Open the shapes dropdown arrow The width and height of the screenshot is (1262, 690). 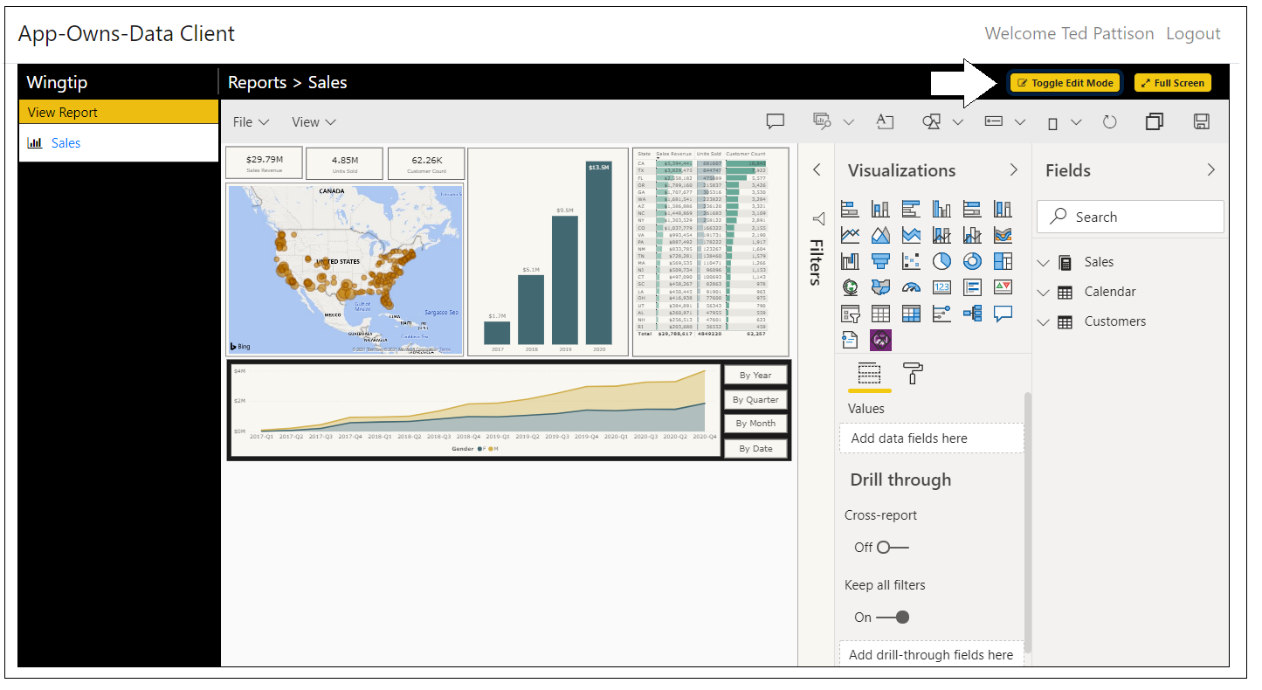957,122
